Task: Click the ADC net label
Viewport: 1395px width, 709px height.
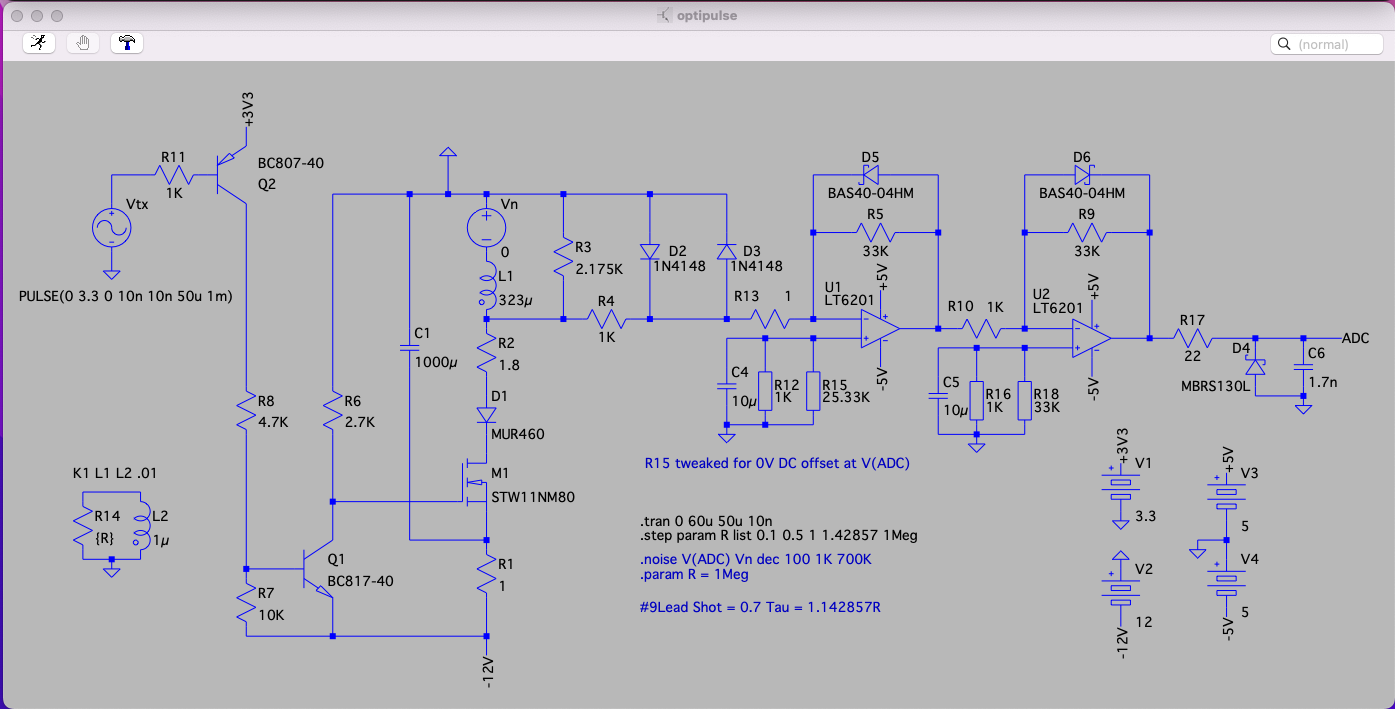Action: pos(1355,339)
